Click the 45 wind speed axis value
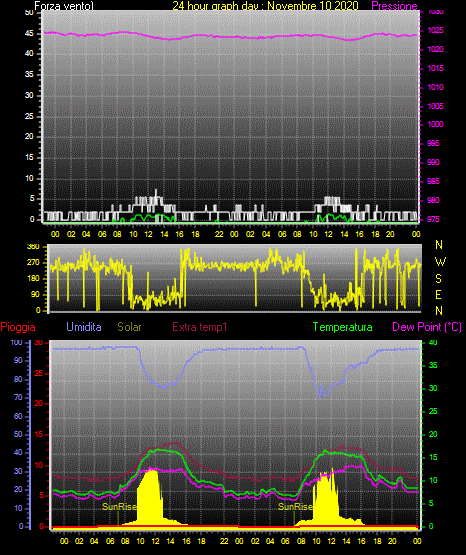Viewport: 466px width, 555px height. [x=29, y=33]
